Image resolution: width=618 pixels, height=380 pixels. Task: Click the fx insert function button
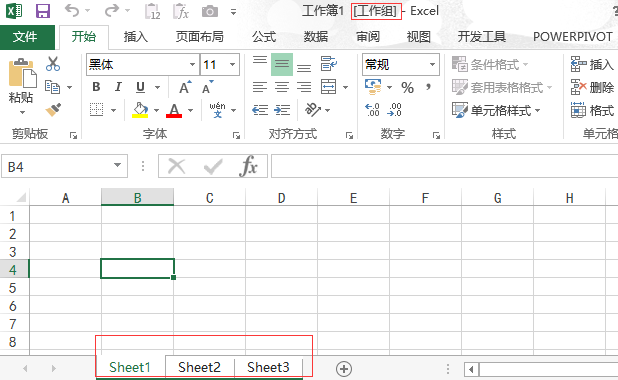tap(248, 166)
